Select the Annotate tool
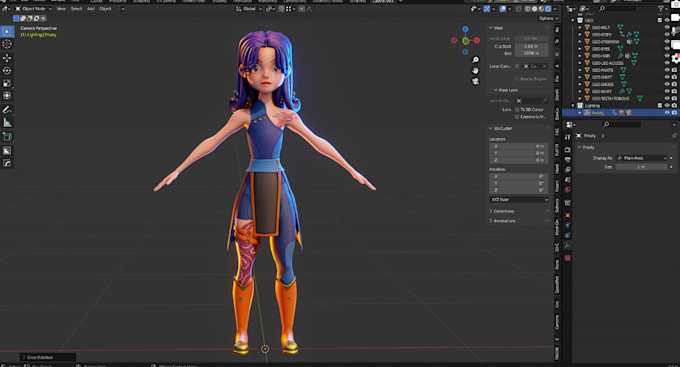The width and height of the screenshot is (680, 367). (x=7, y=110)
